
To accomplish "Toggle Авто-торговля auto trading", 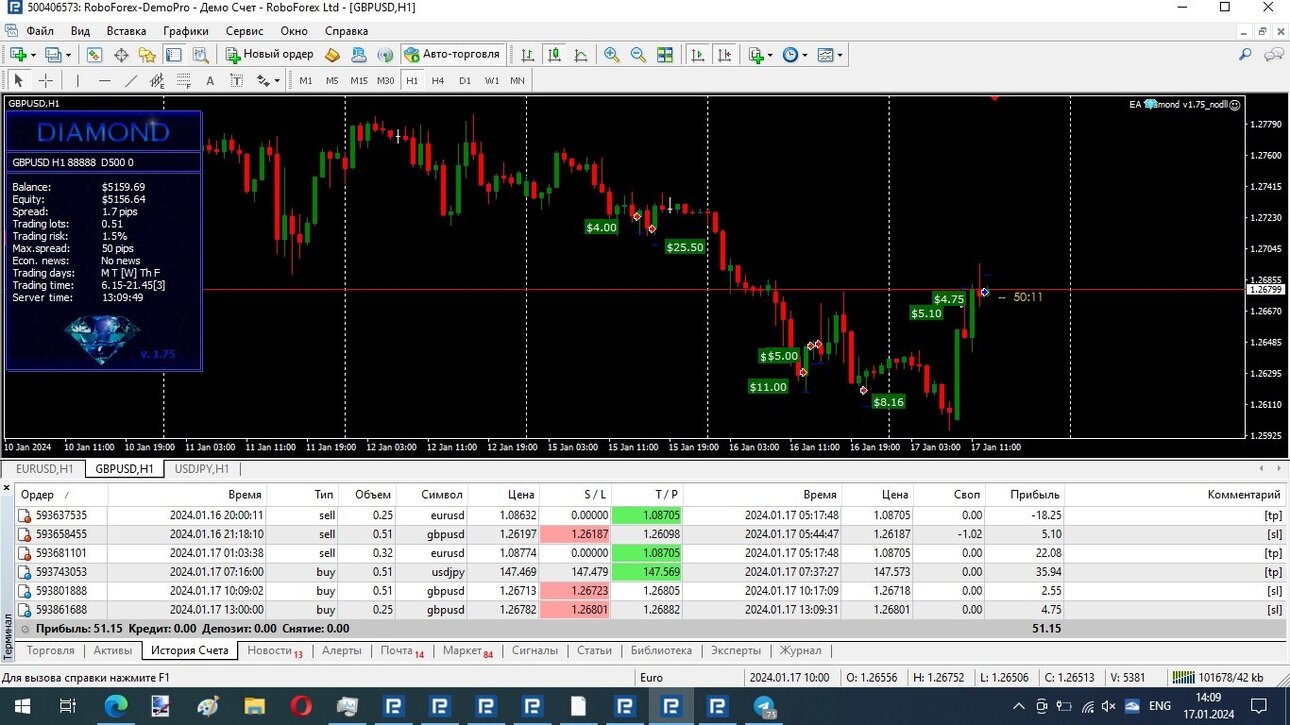I will click(451, 55).
